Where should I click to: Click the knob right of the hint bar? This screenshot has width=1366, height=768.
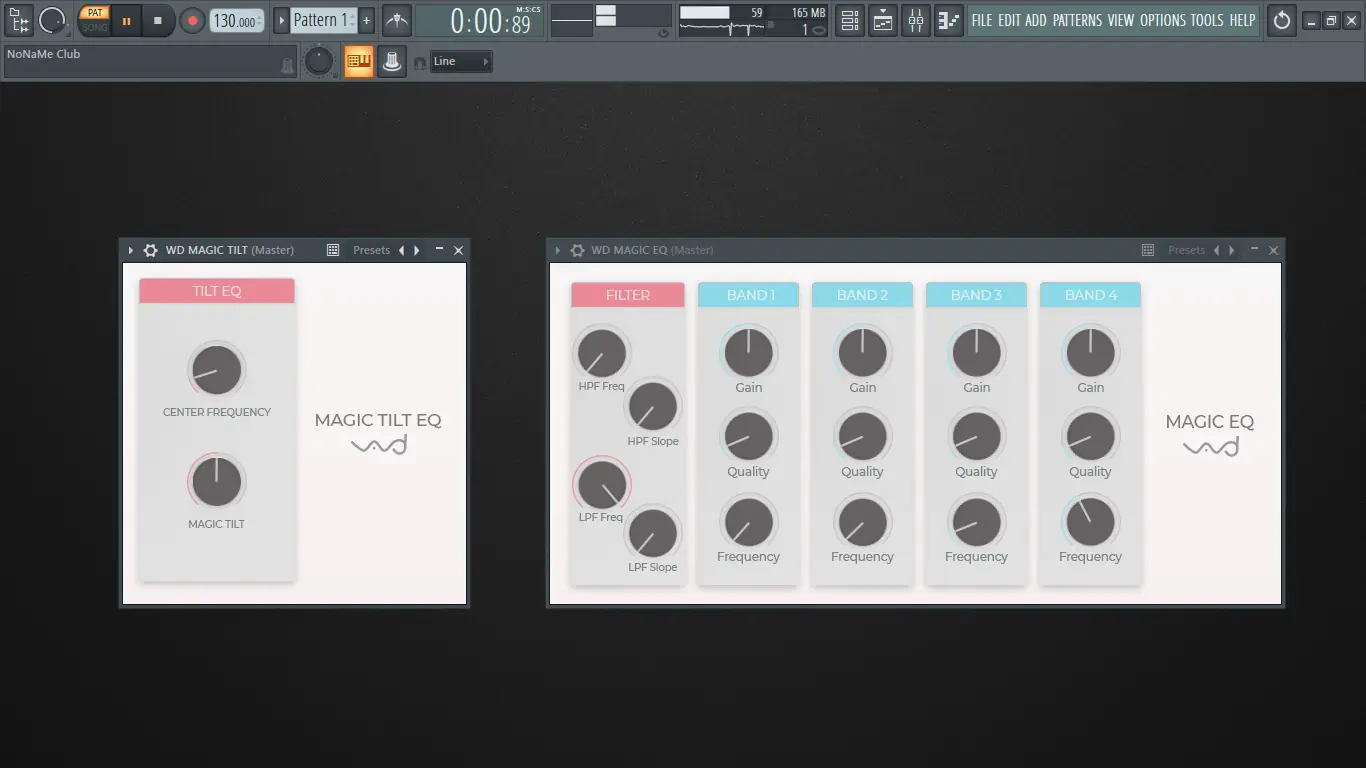click(318, 61)
